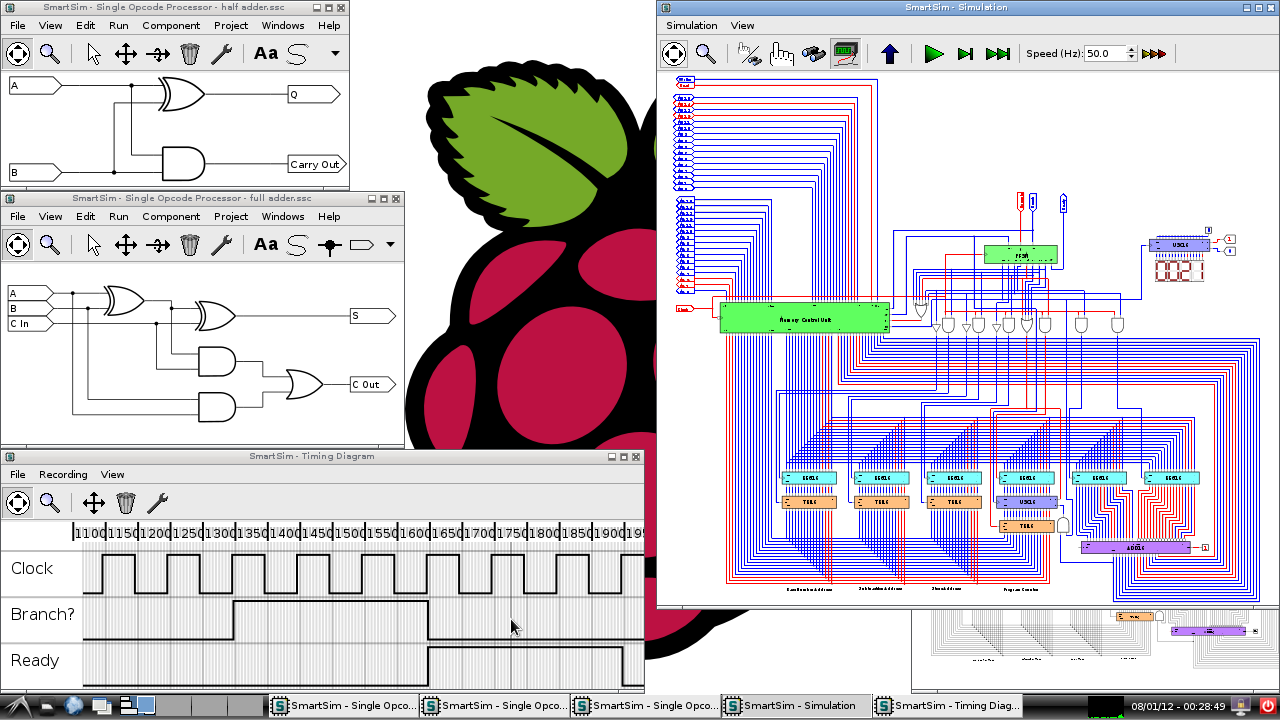Select the magnifier zoom tool in full adder window
Viewport: 1280px width, 720px height.
click(50, 244)
